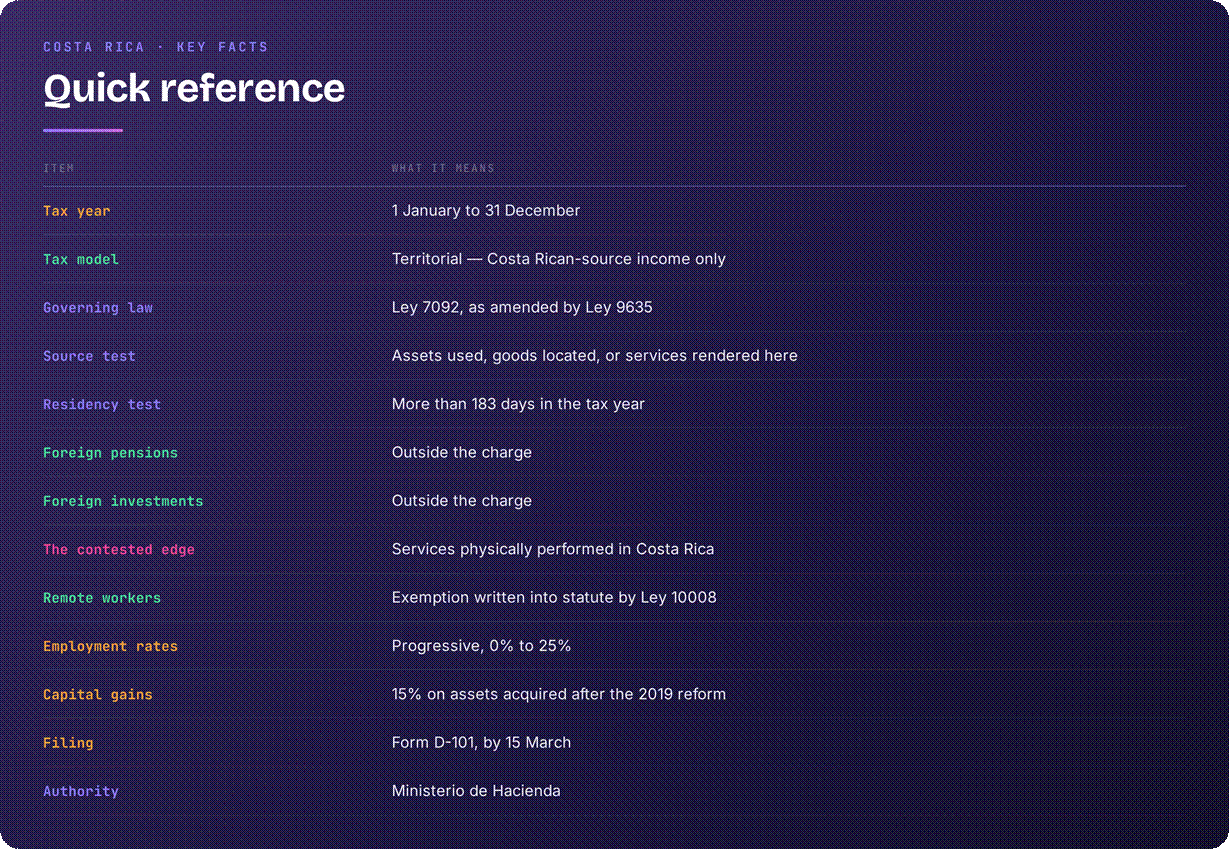This screenshot has height=849, width=1229.
Task: Select the Governing law label
Action: (98, 308)
